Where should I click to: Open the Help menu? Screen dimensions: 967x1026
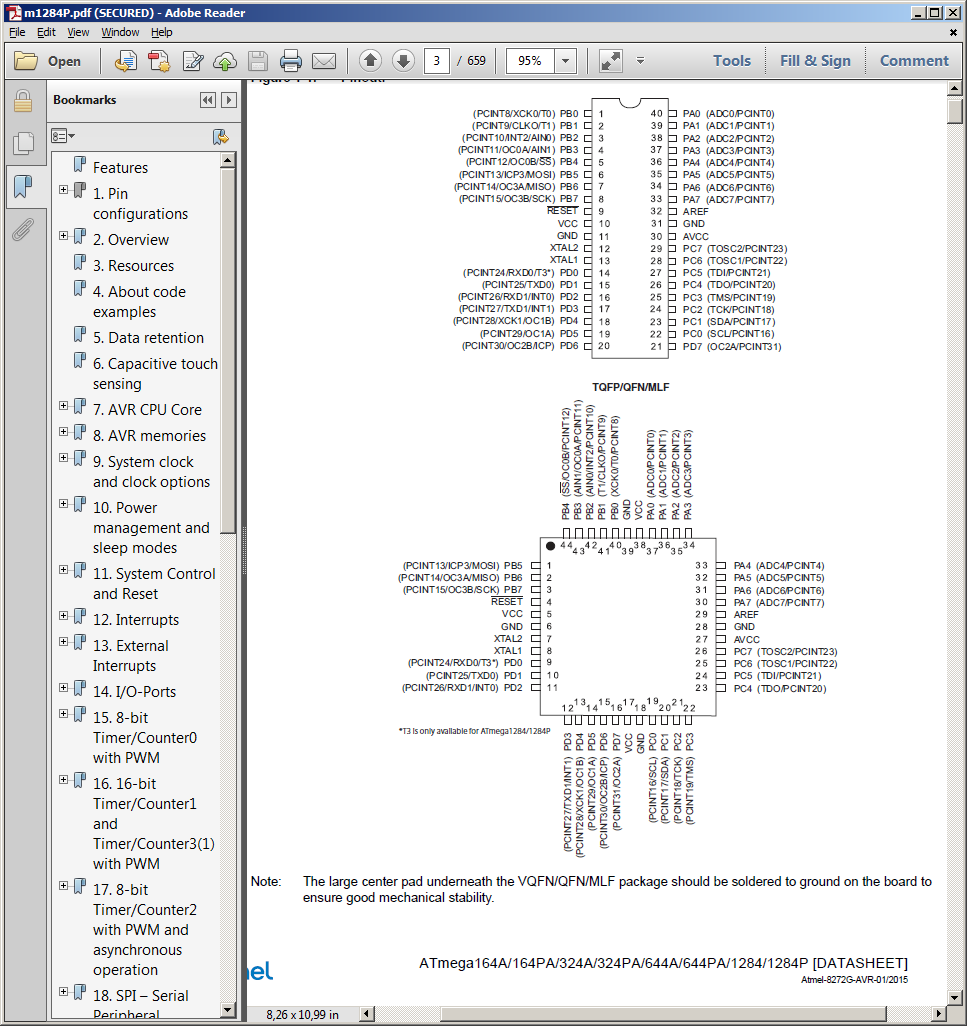pos(162,32)
